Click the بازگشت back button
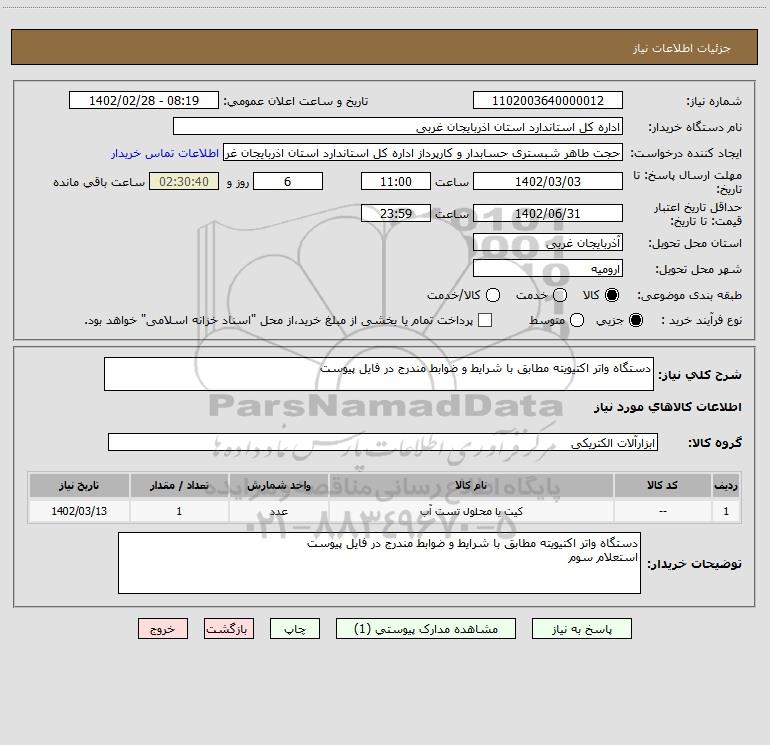This screenshot has width=770, height=745. 229,629
